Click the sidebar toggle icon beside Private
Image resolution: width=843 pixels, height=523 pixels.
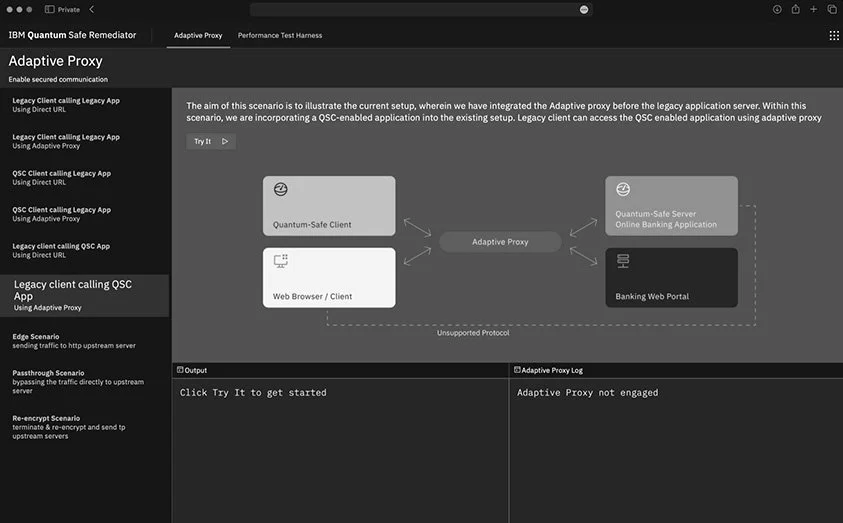coord(49,9)
